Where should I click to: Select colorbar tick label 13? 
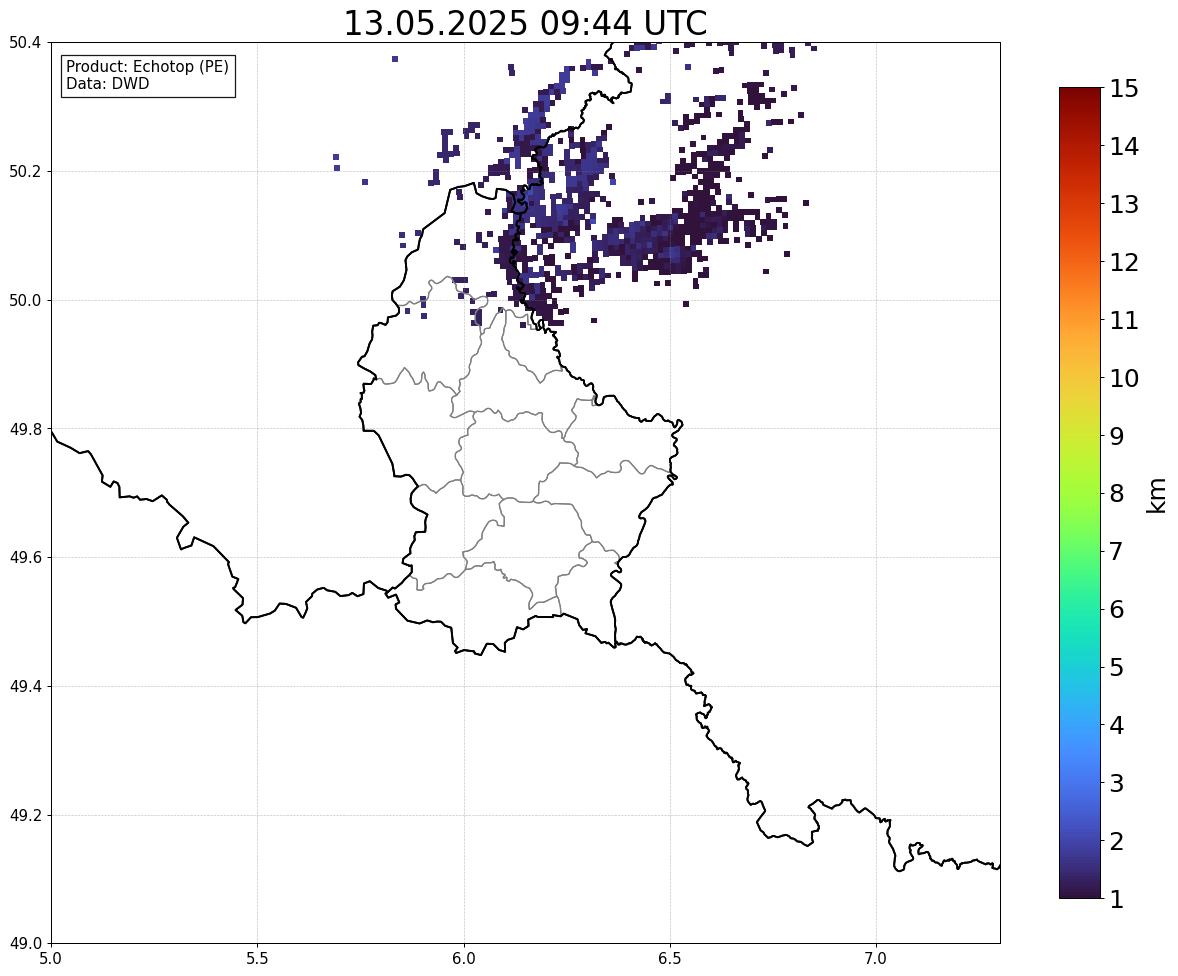coord(1124,204)
